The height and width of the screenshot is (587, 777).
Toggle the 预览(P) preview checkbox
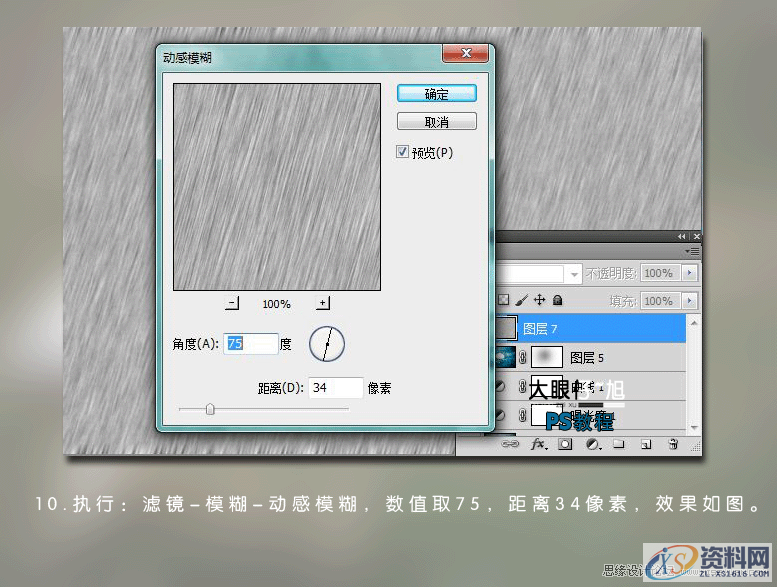click(x=403, y=153)
